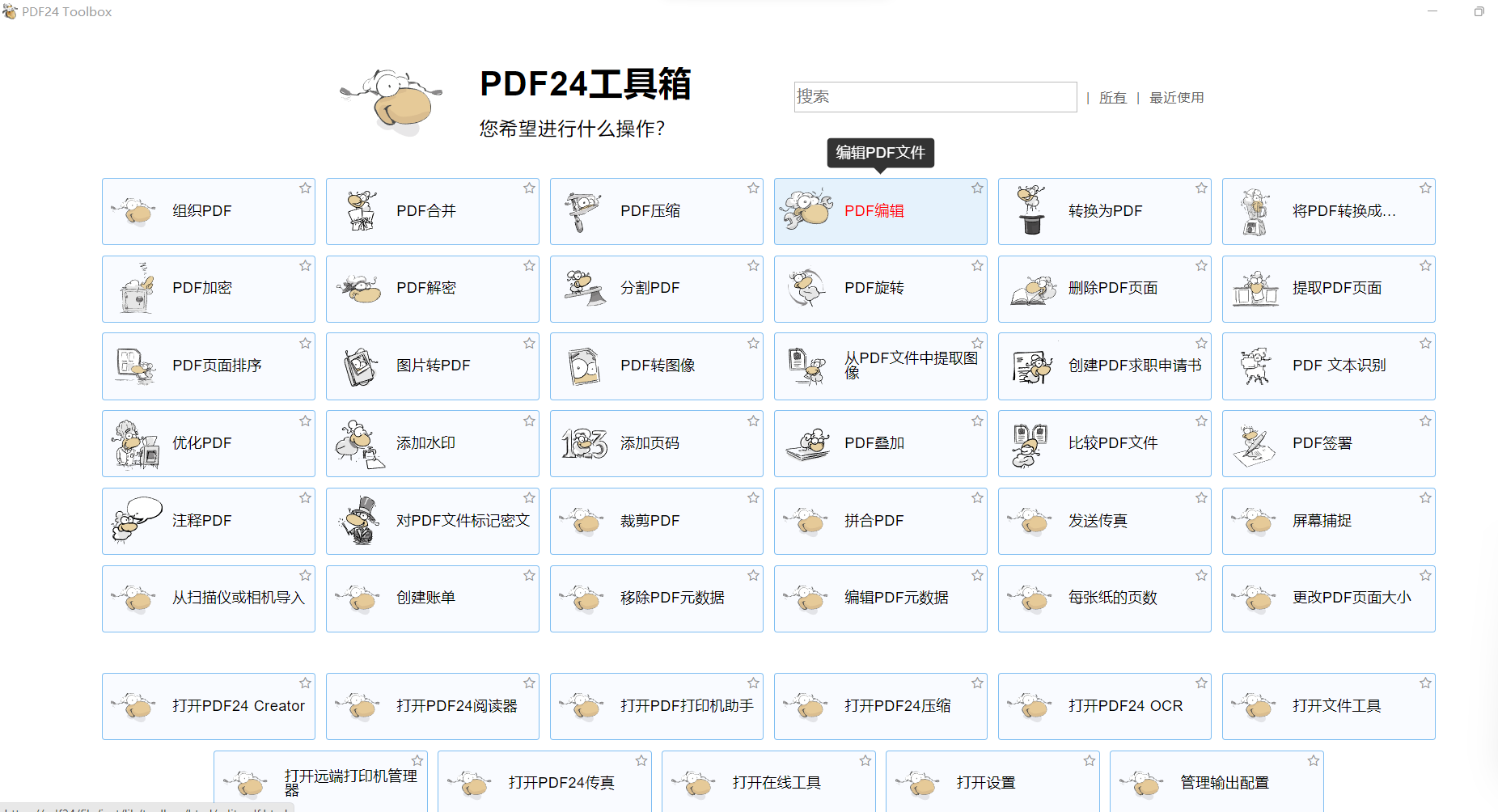Select the PDF解密 bandit icon

[x=359, y=289]
